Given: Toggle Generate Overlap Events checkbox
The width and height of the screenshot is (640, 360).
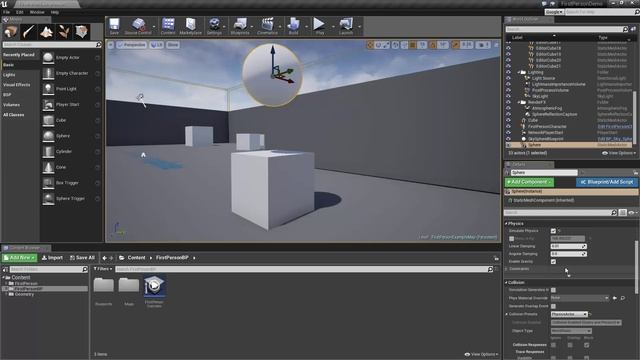Looking at the screenshot, I should click(x=553, y=306).
